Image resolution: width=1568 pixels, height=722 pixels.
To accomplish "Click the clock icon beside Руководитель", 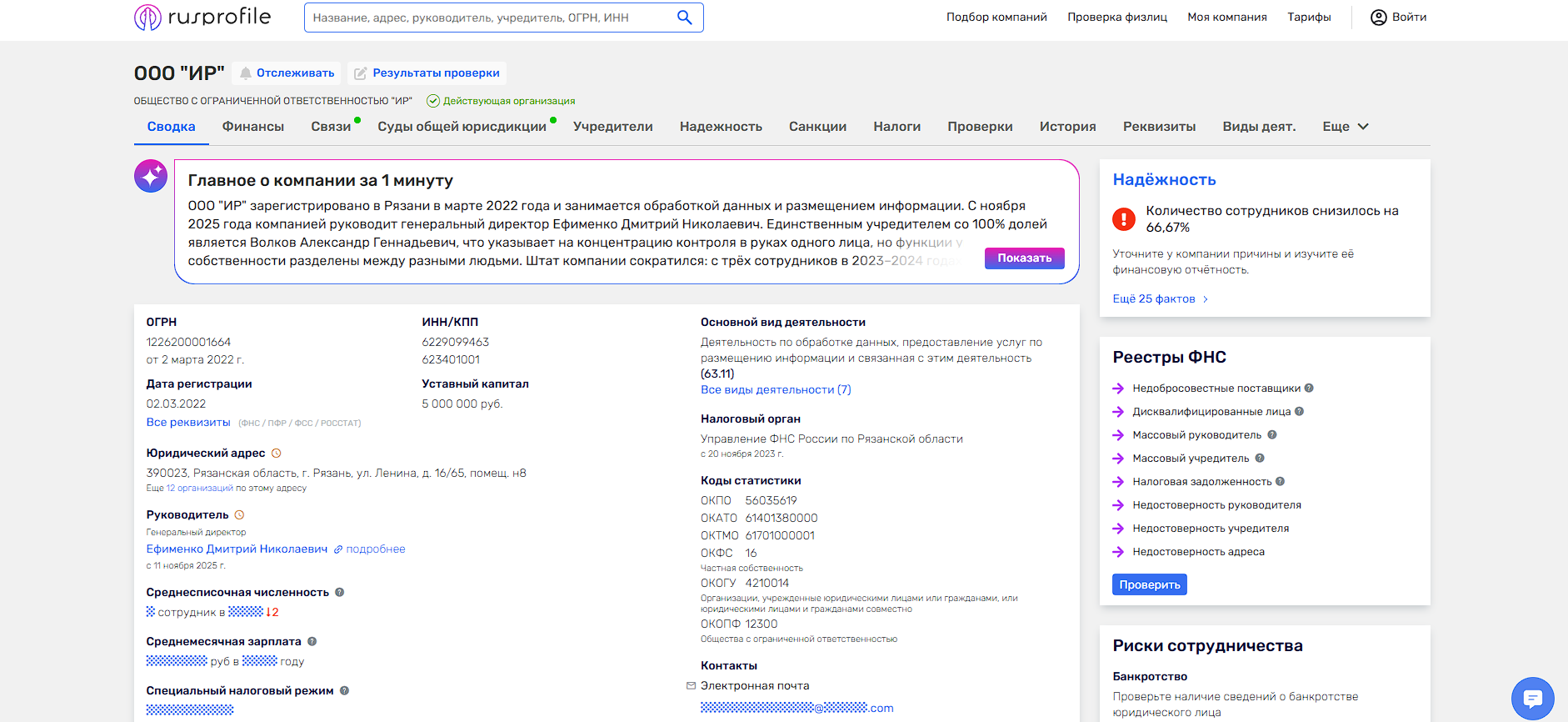I will click(x=239, y=515).
